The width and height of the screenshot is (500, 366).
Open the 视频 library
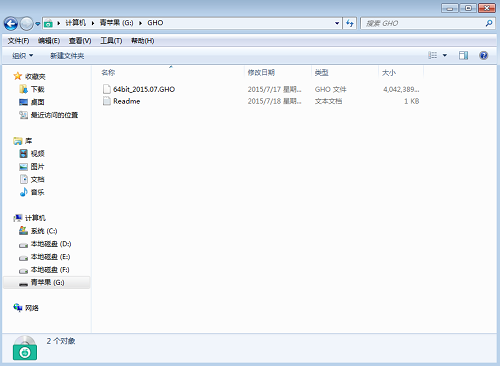pos(38,154)
